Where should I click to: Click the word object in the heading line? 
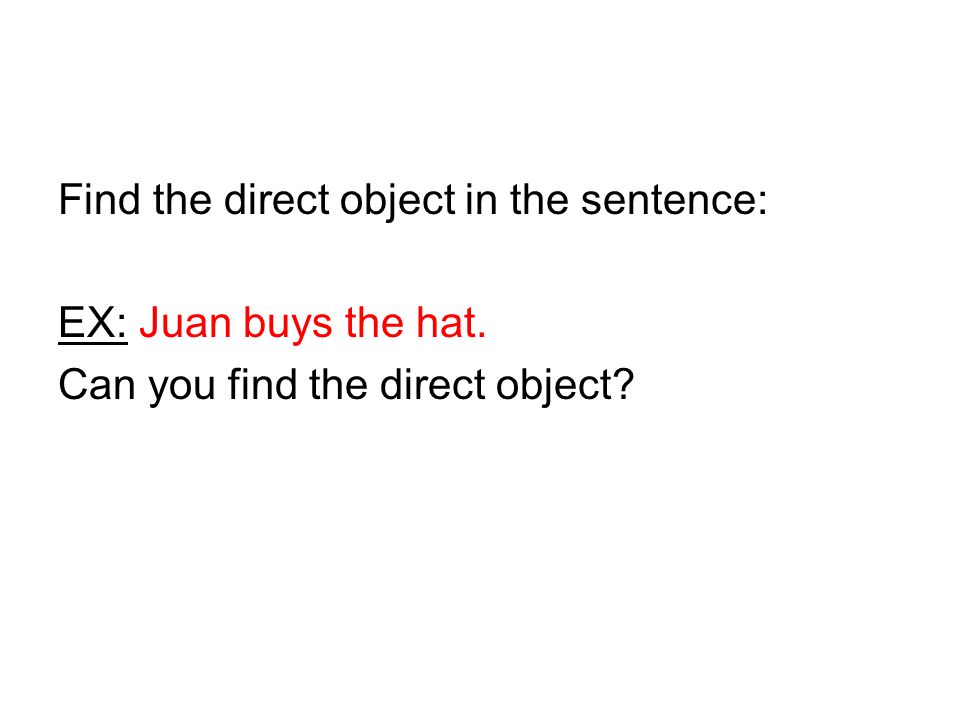pyautogui.click(x=398, y=203)
